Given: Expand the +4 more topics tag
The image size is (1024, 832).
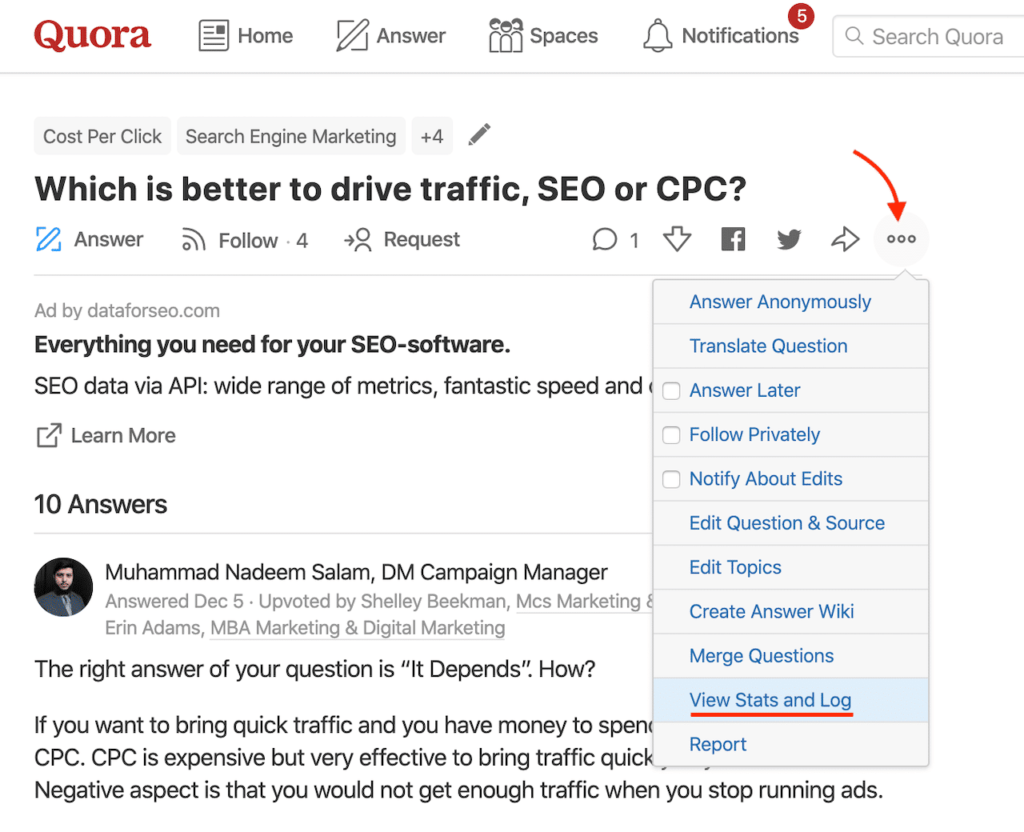Looking at the screenshot, I should [x=432, y=136].
